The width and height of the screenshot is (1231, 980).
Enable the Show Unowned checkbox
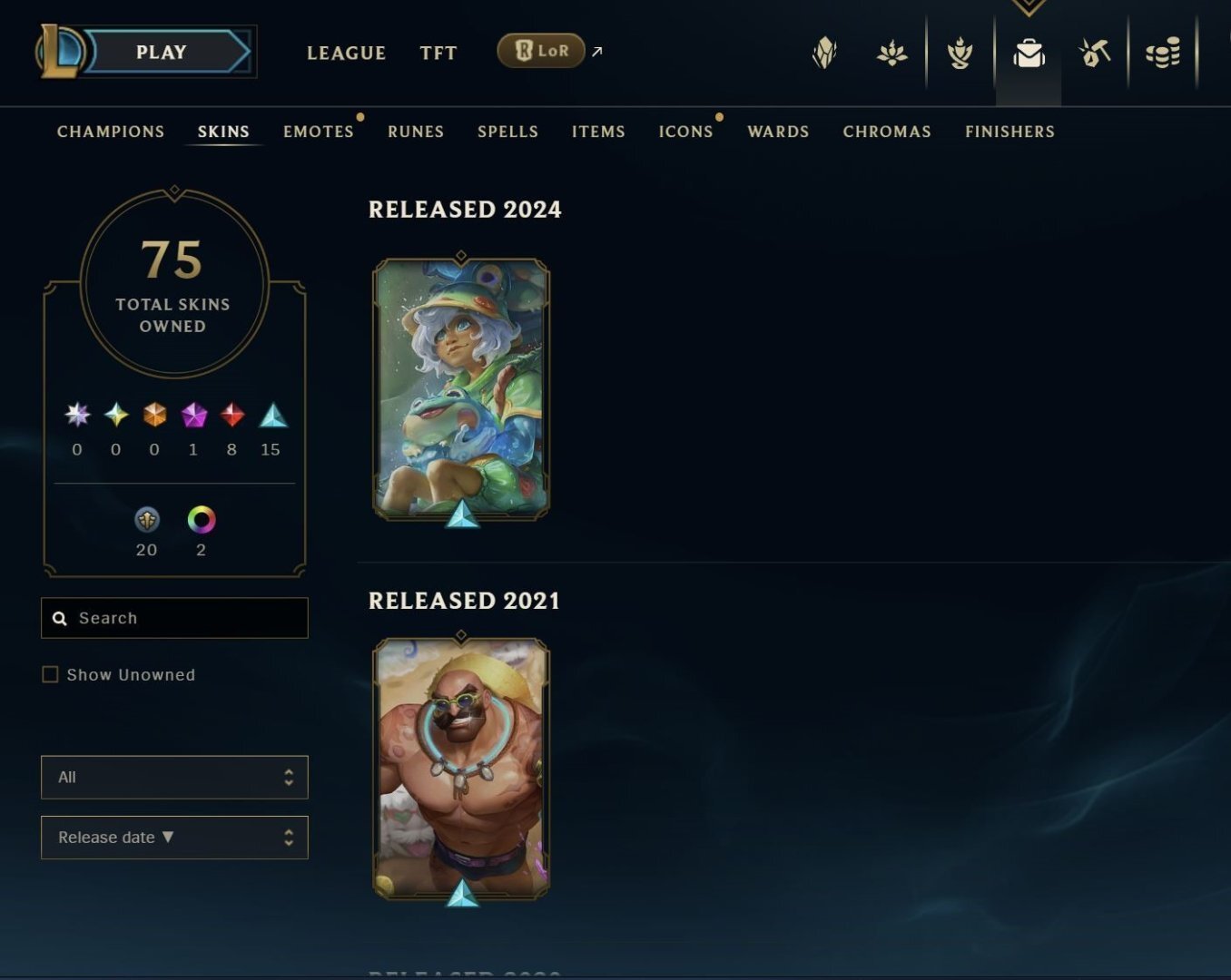pyautogui.click(x=50, y=674)
